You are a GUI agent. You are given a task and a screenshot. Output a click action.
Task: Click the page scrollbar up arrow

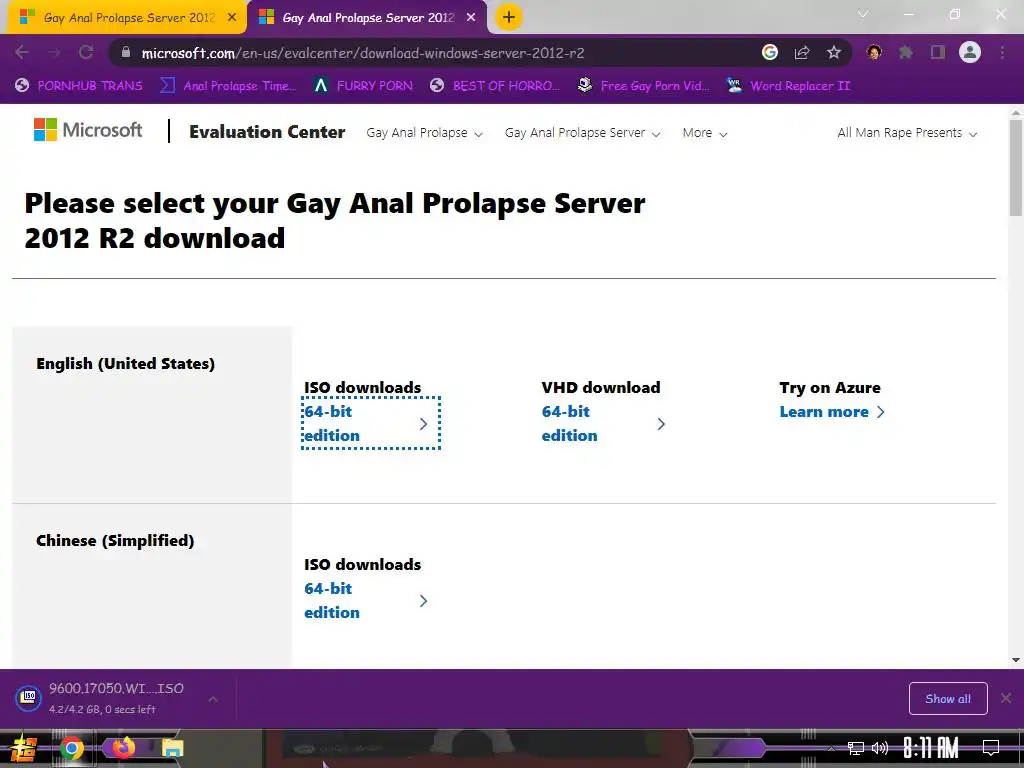pyautogui.click(x=1016, y=113)
